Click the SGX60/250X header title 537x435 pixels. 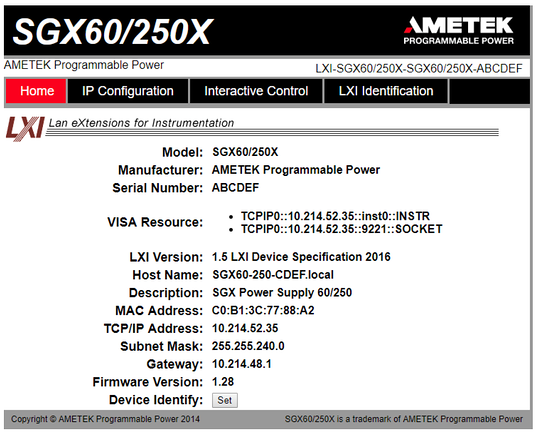pos(113,32)
